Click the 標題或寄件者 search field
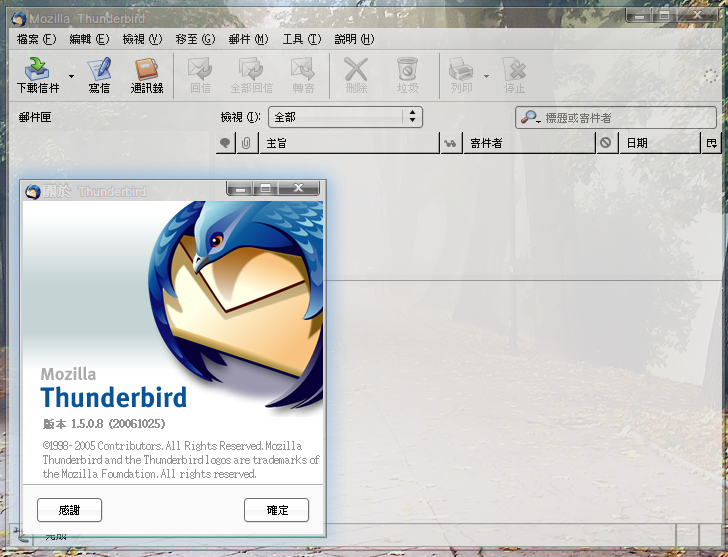This screenshot has width=728, height=557. click(625, 118)
